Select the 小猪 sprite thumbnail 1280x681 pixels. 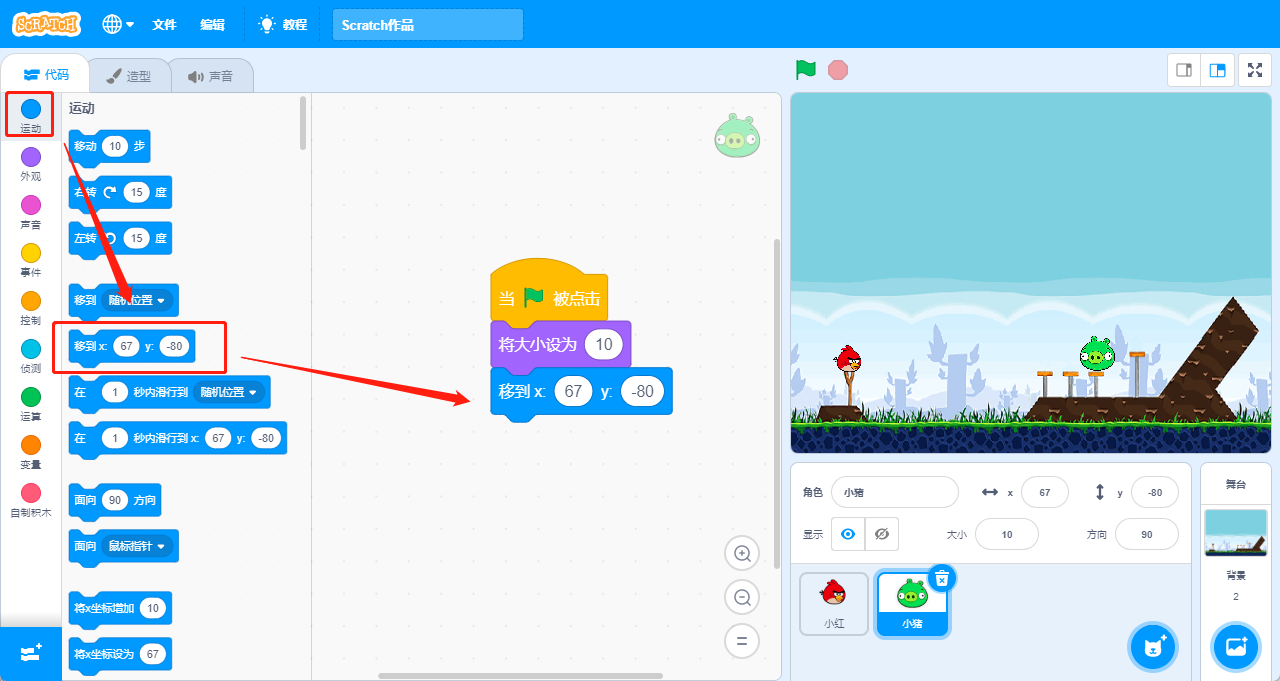[912, 604]
